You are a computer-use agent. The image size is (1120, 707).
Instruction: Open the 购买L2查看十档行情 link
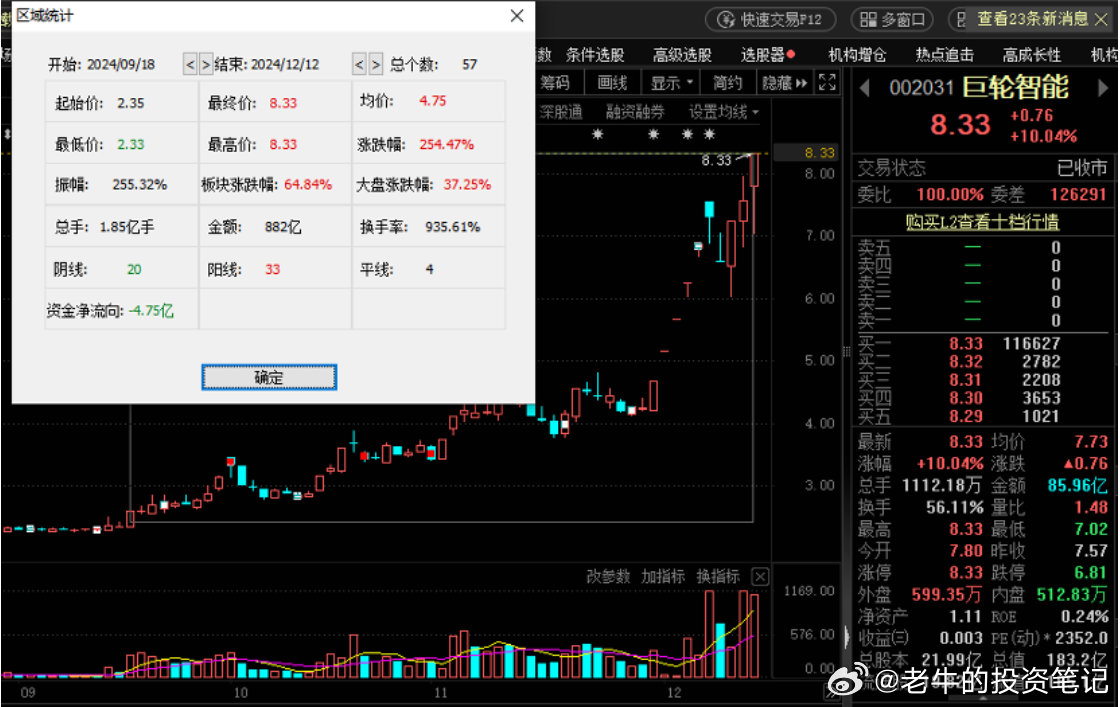pyautogui.click(x=983, y=222)
